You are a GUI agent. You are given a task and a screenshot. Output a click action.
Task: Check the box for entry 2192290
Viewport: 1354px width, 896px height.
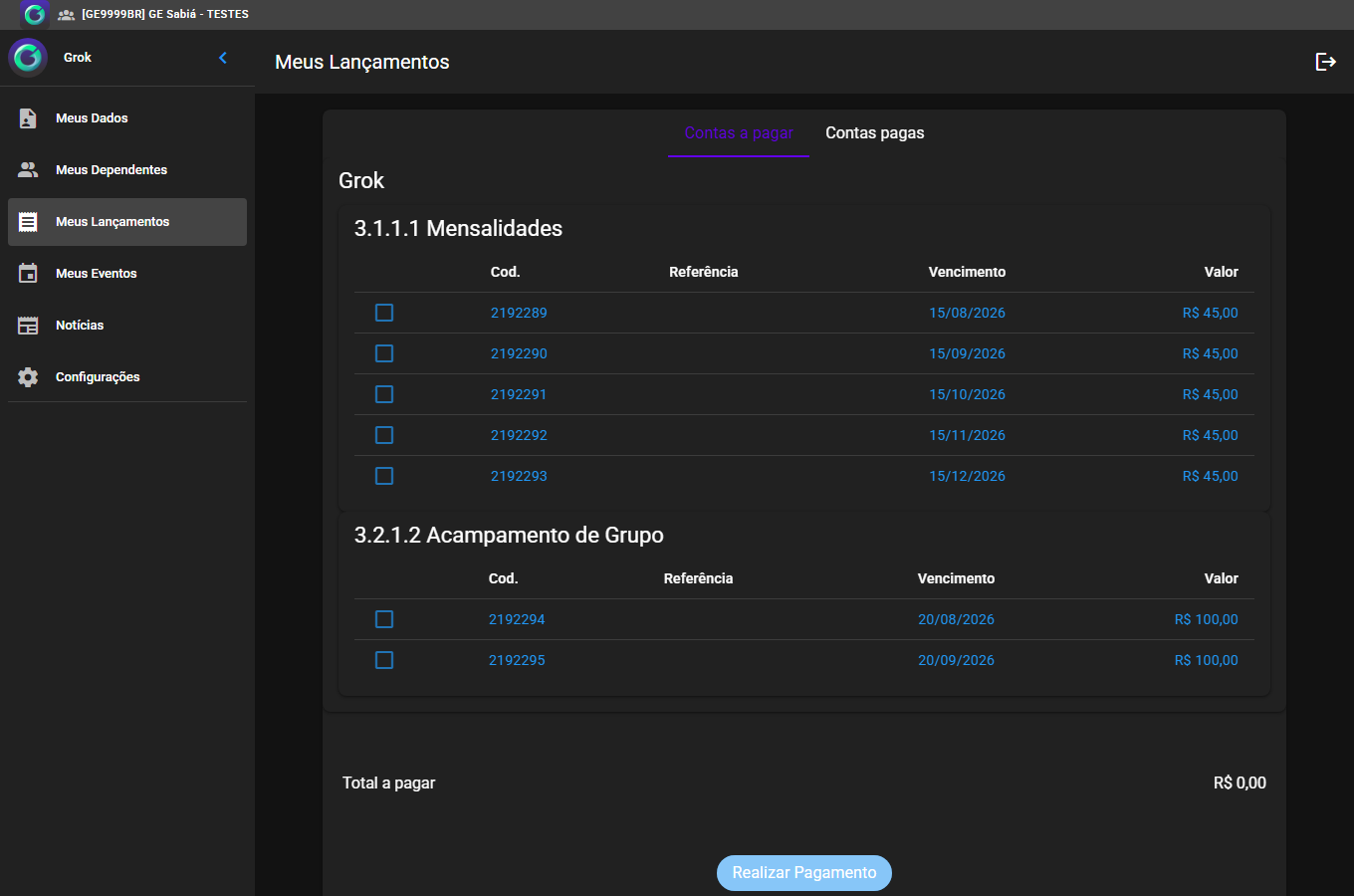[x=384, y=353]
